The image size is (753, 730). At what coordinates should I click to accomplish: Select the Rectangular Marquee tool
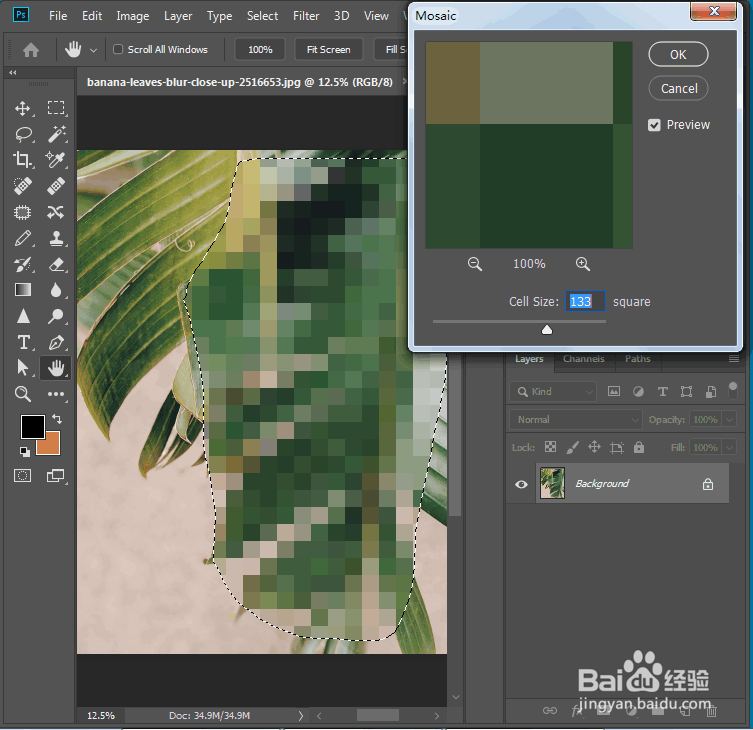[56, 108]
